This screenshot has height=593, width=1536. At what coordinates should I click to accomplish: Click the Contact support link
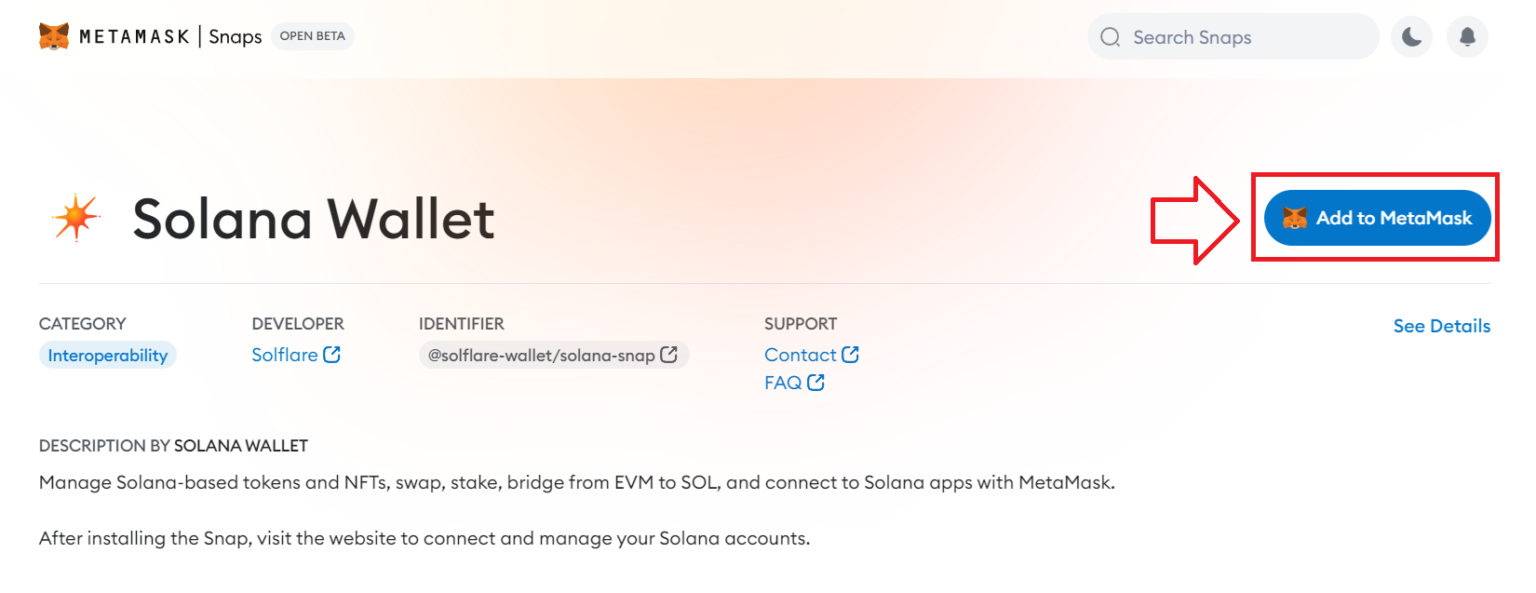point(799,354)
